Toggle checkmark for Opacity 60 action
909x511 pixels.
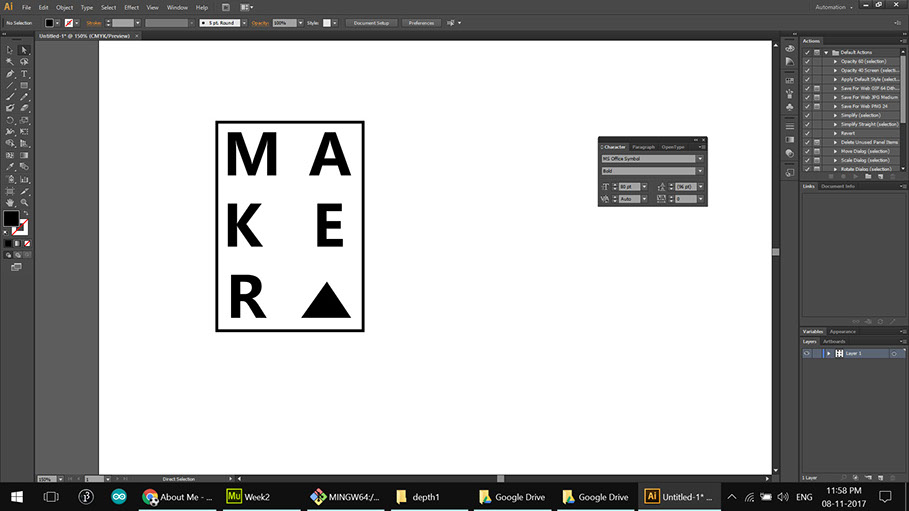tap(807, 61)
